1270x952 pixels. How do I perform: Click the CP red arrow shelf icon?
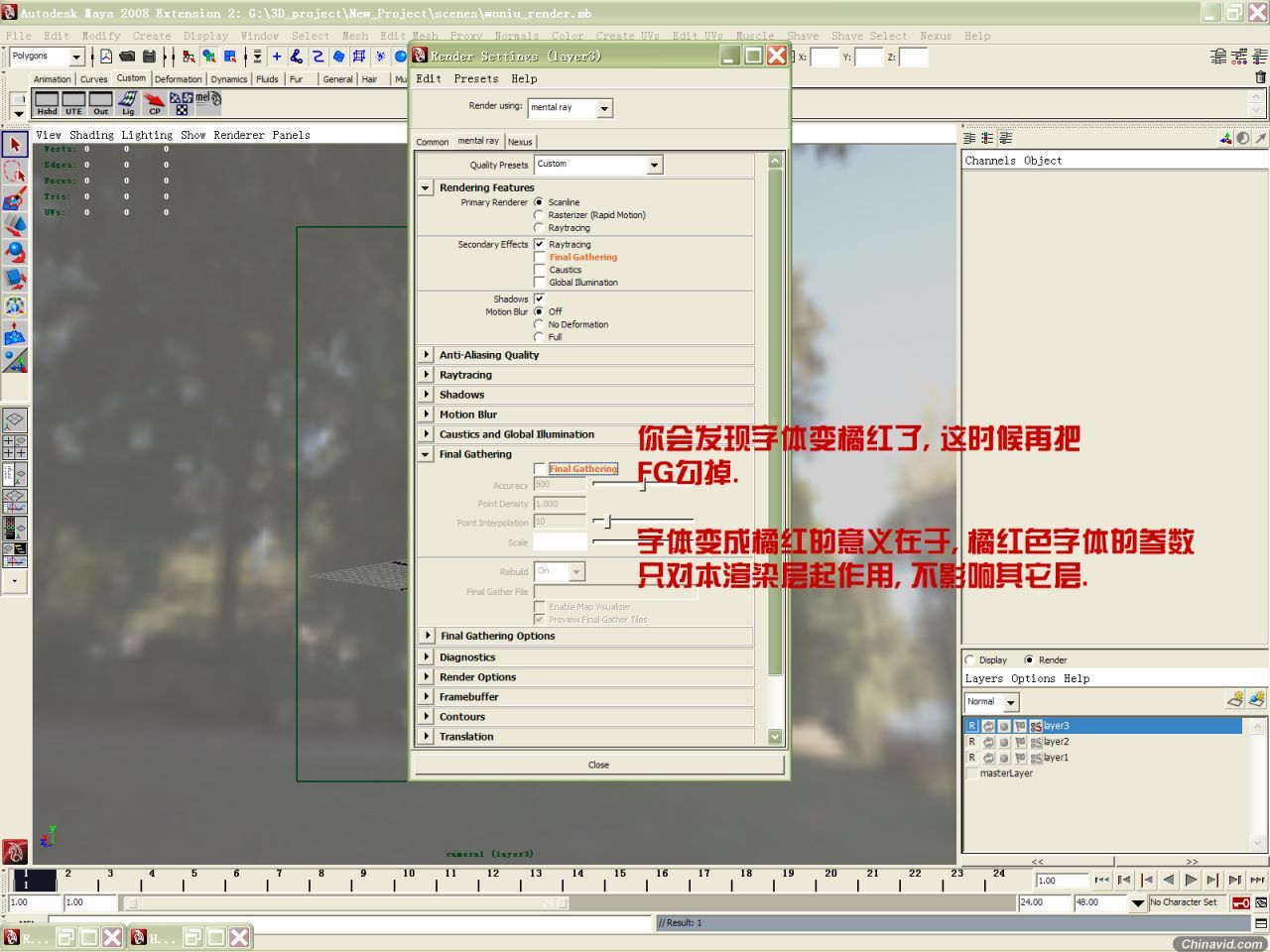click(154, 103)
